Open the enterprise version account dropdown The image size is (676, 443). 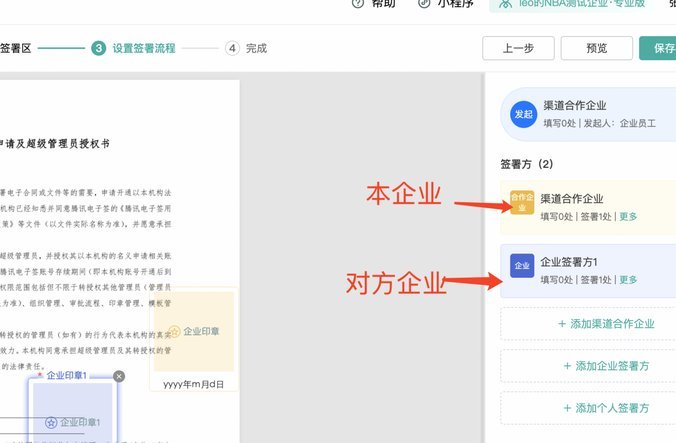pos(572,4)
